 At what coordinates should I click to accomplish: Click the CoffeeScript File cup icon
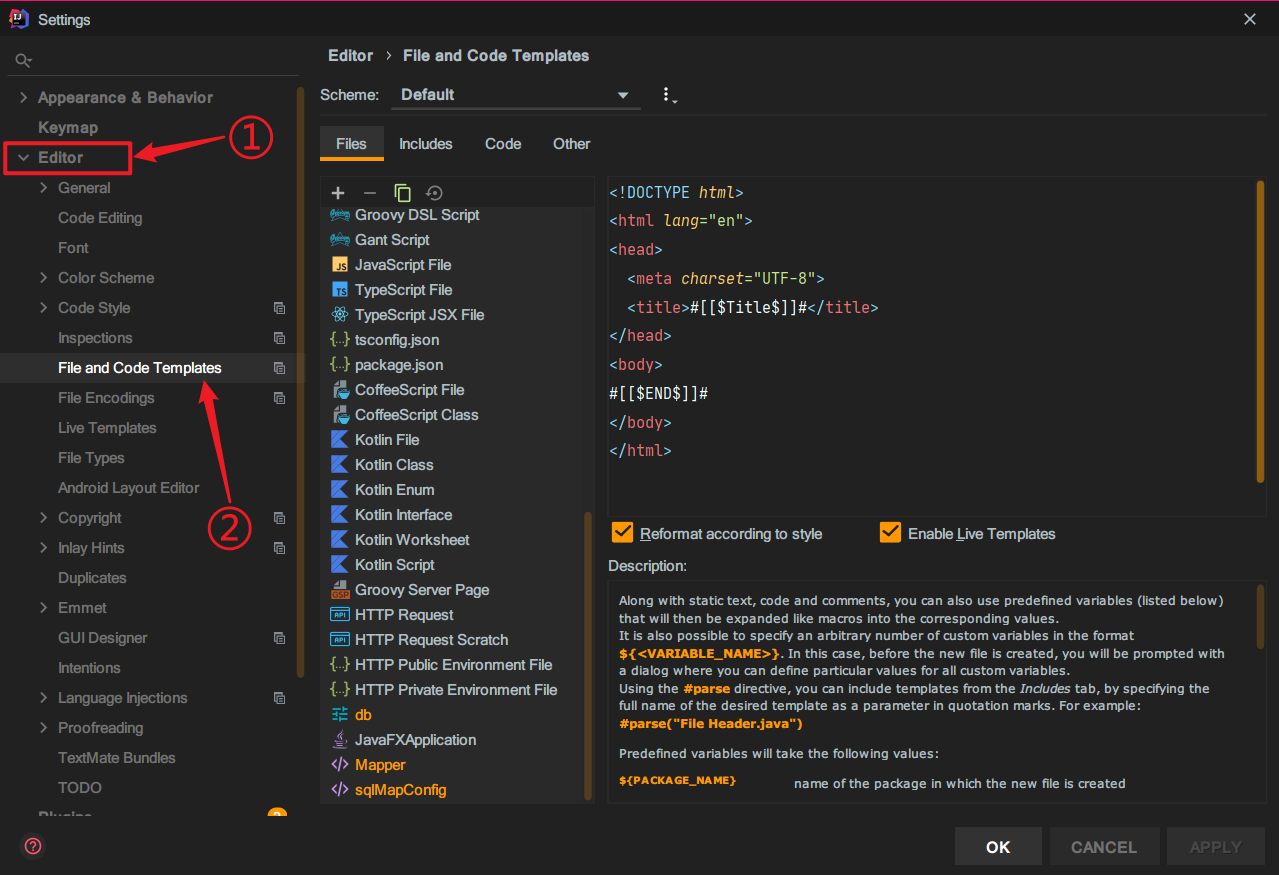pos(339,390)
